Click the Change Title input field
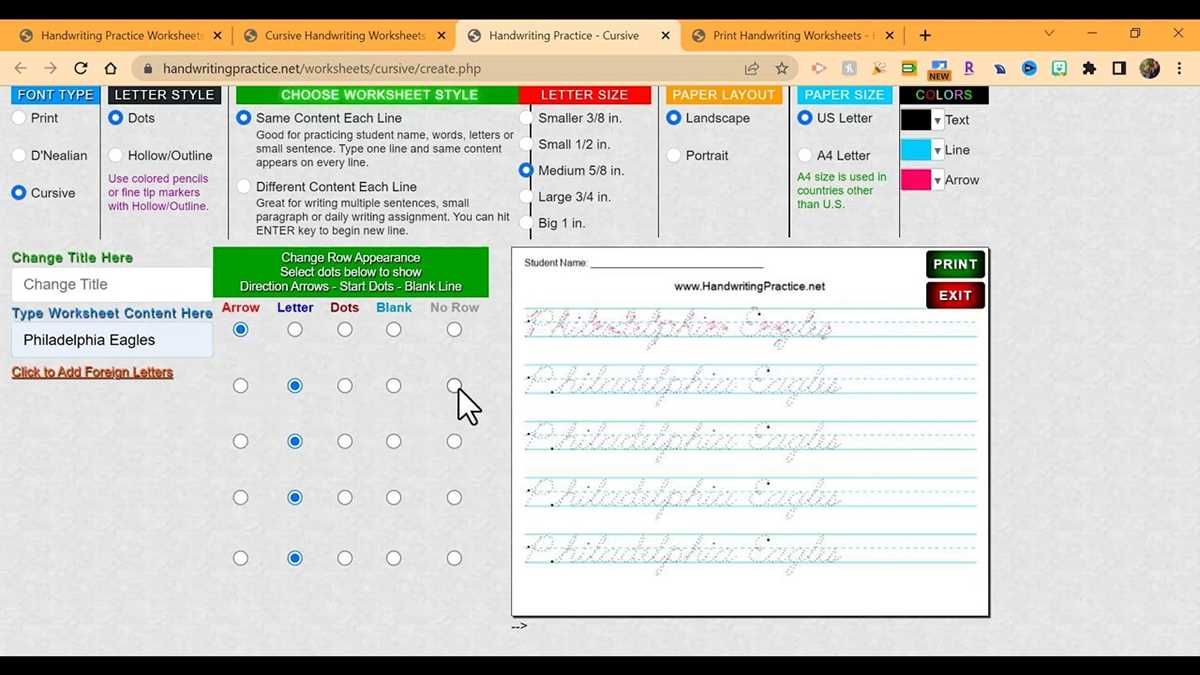The image size is (1200, 675). point(112,284)
